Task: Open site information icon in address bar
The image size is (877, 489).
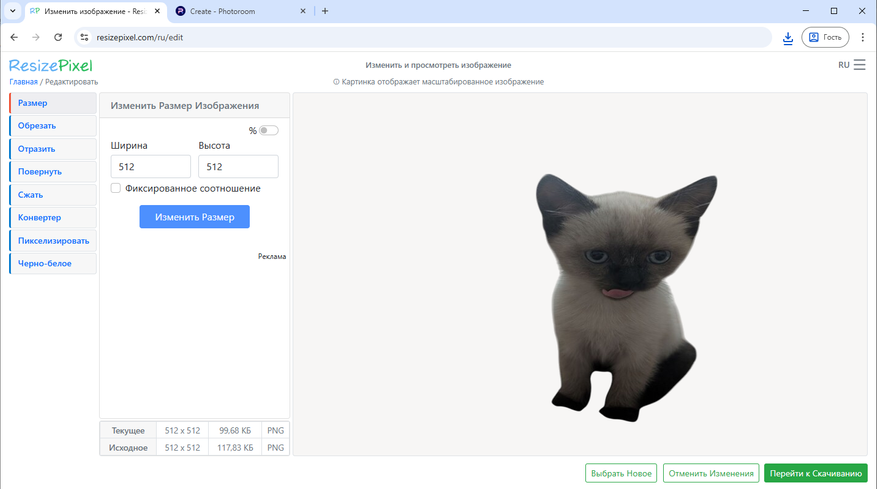Action: point(84,37)
